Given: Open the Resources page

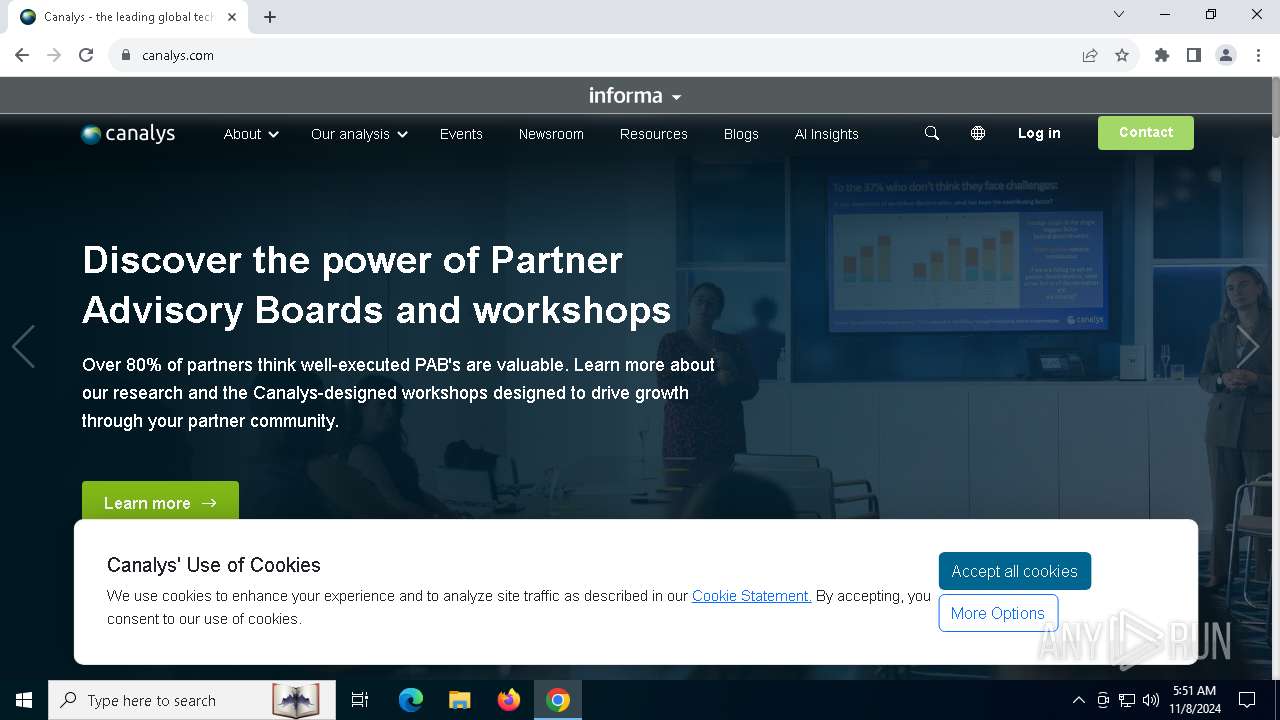Looking at the screenshot, I should [x=654, y=134].
